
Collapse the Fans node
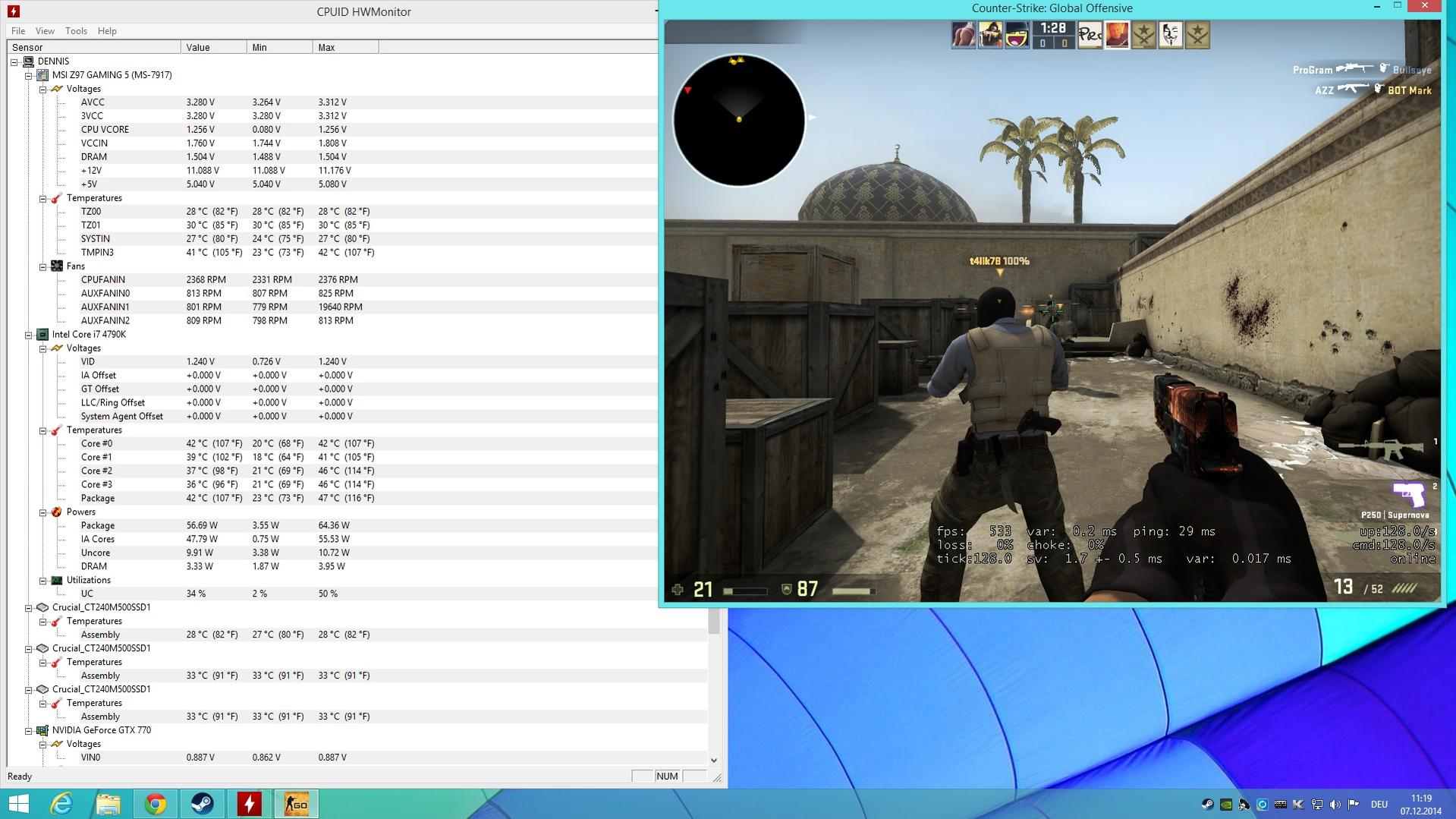click(x=43, y=266)
